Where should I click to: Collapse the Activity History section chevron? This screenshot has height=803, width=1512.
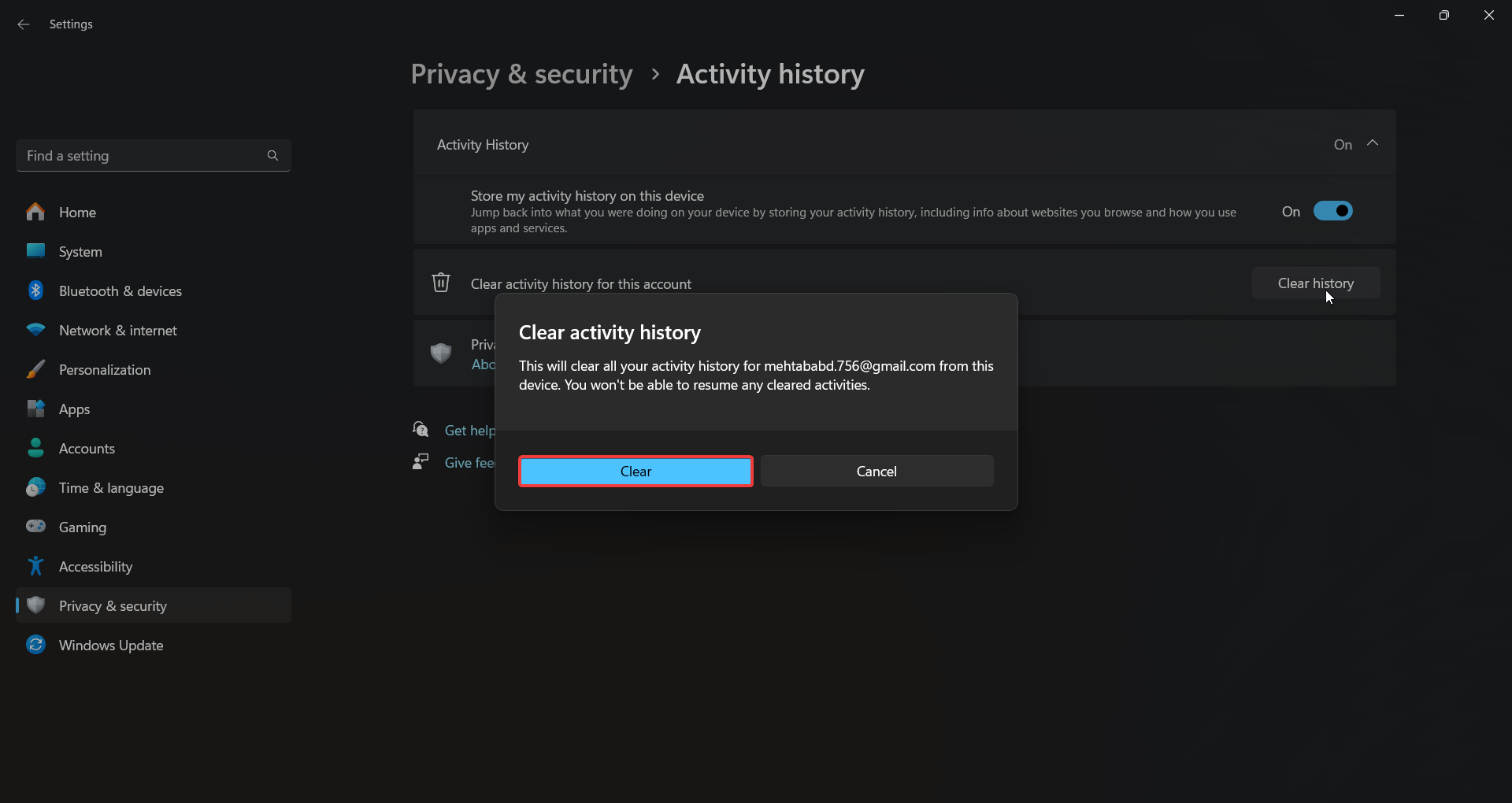pos(1373,143)
